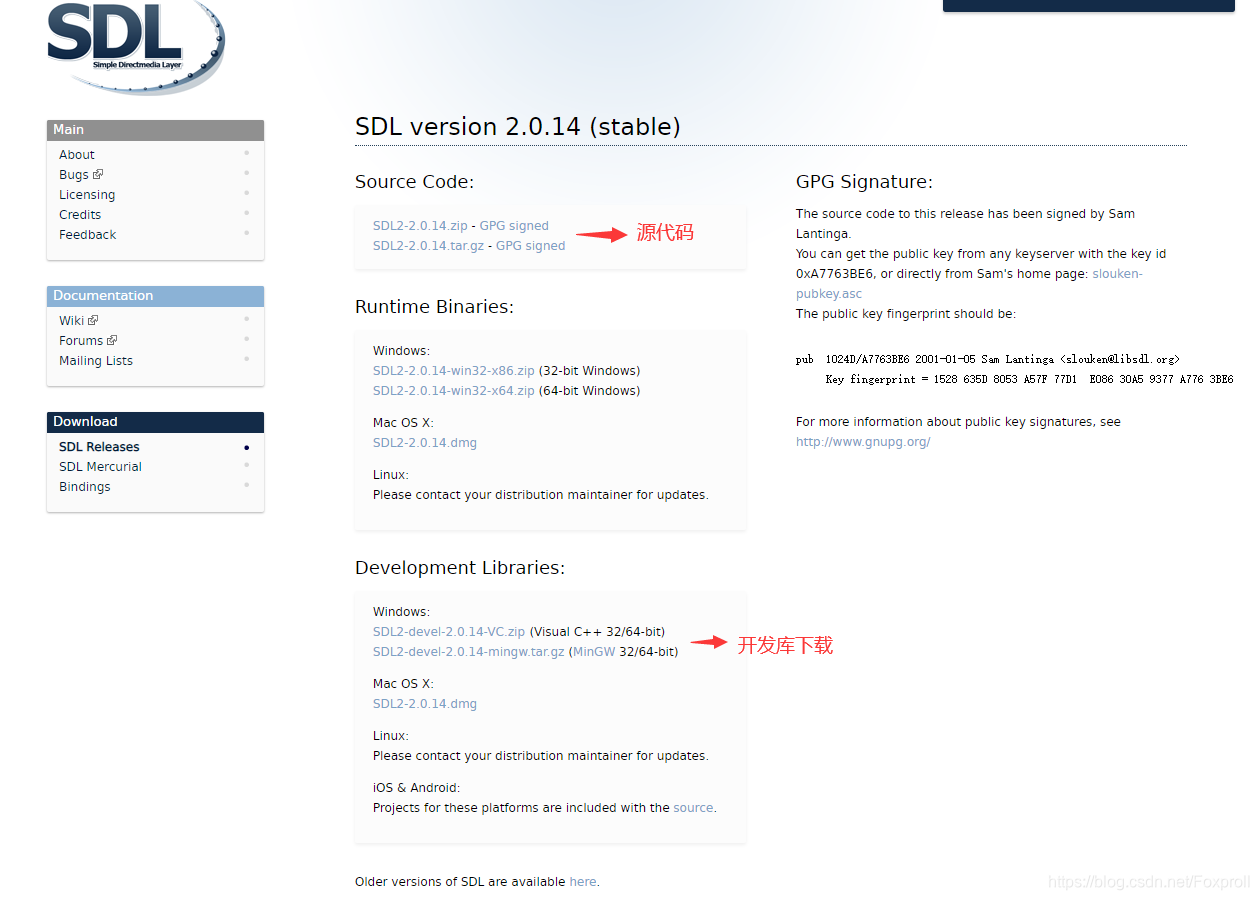The height and width of the screenshot is (900, 1259).
Task: Click the external link icon beside Forums
Action: pos(111,340)
